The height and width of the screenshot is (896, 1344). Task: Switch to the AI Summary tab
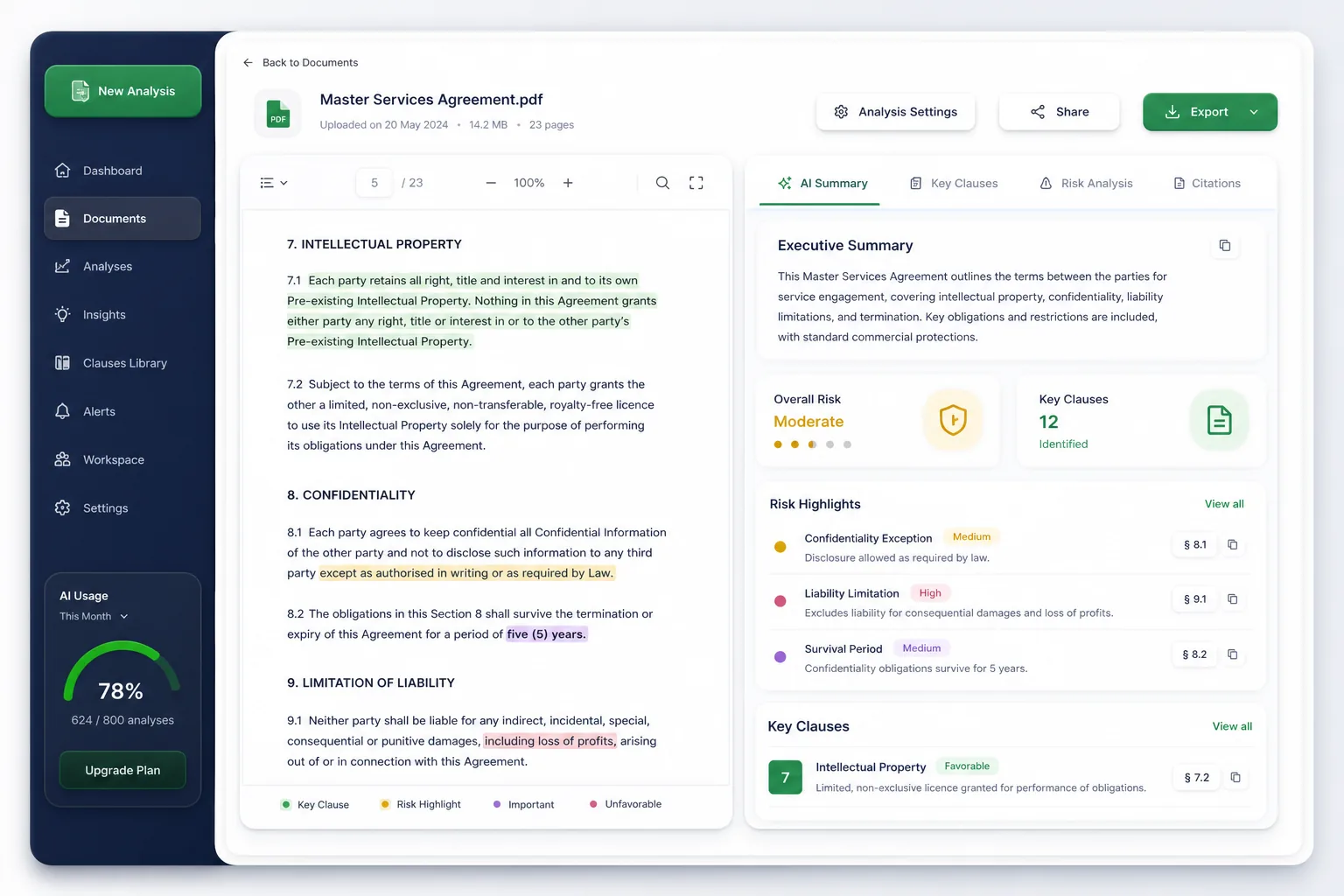[x=822, y=184]
